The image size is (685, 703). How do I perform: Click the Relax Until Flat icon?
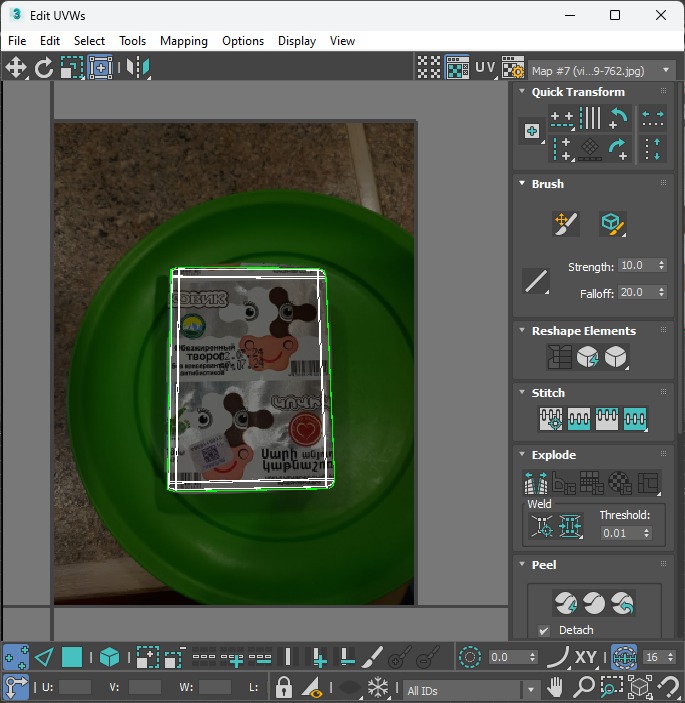point(587,357)
